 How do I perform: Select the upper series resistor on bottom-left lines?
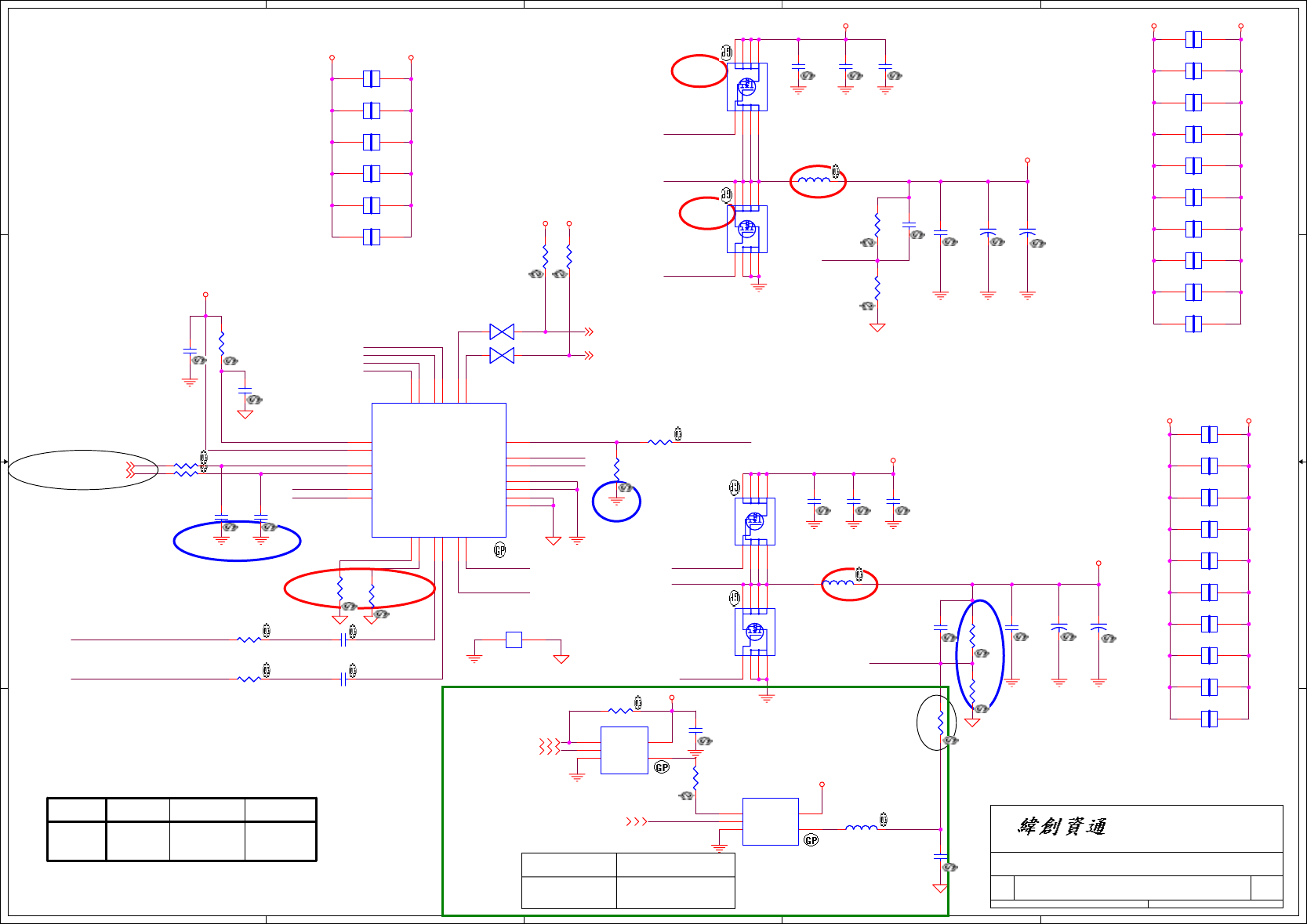coord(249,640)
